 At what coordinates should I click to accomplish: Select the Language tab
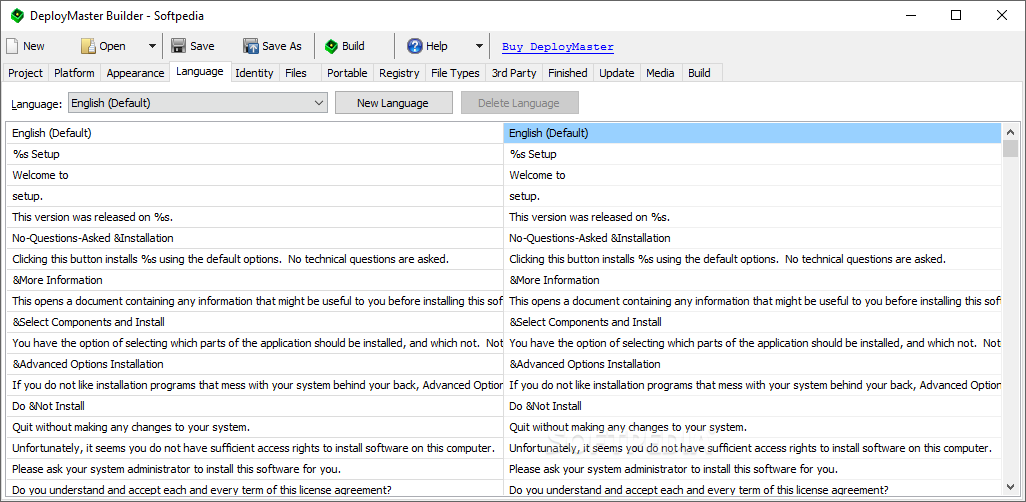pos(200,71)
